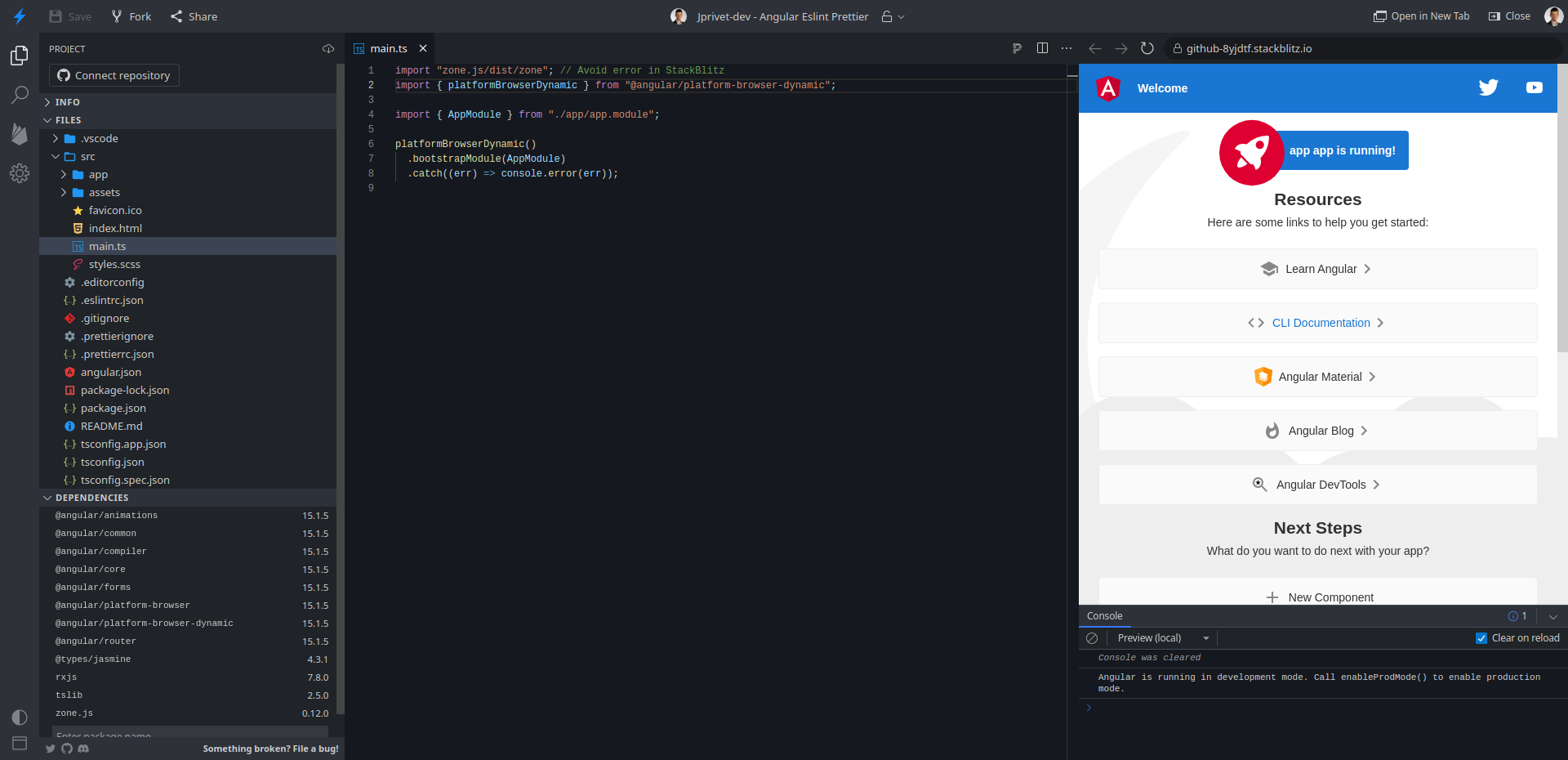This screenshot has width=1568, height=760.
Task: Click the Discord icon in status bar
Action: point(83,749)
